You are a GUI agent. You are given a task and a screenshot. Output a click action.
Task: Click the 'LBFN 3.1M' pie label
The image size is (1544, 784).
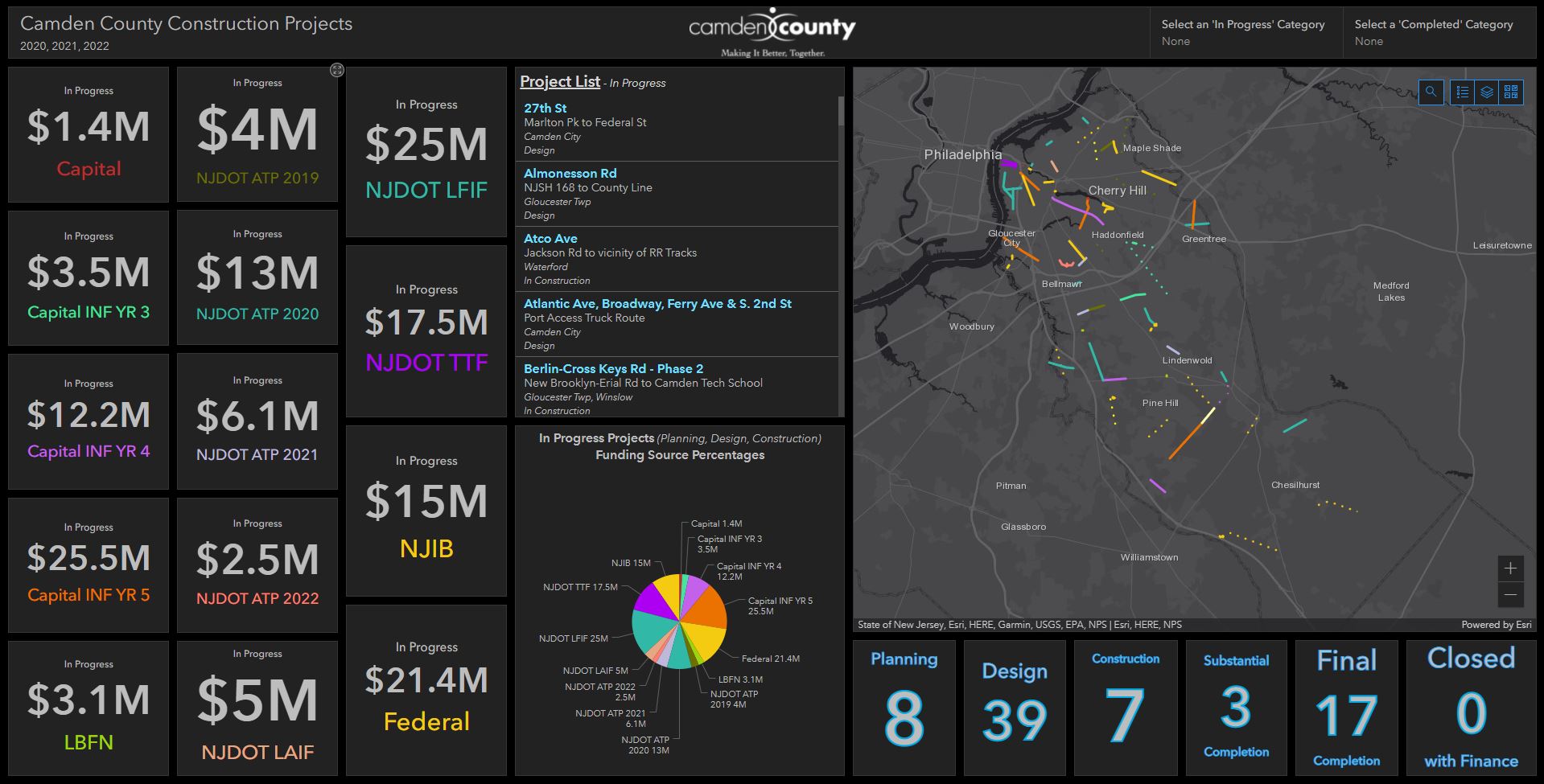(x=740, y=679)
